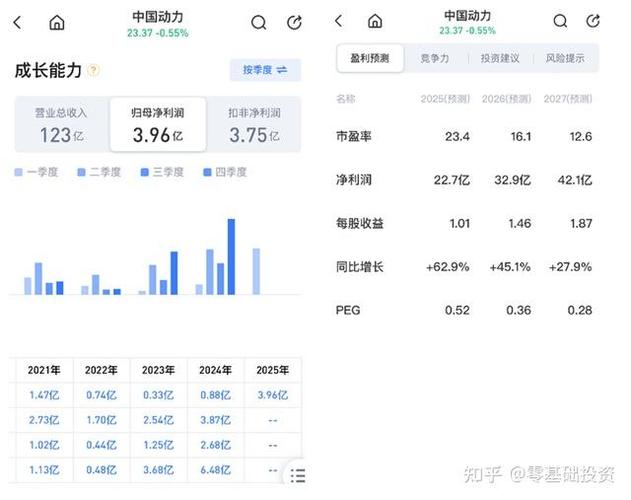Screen dimensions: 631x500
Task: Tap the 同比增长 row label
Action: (360, 267)
